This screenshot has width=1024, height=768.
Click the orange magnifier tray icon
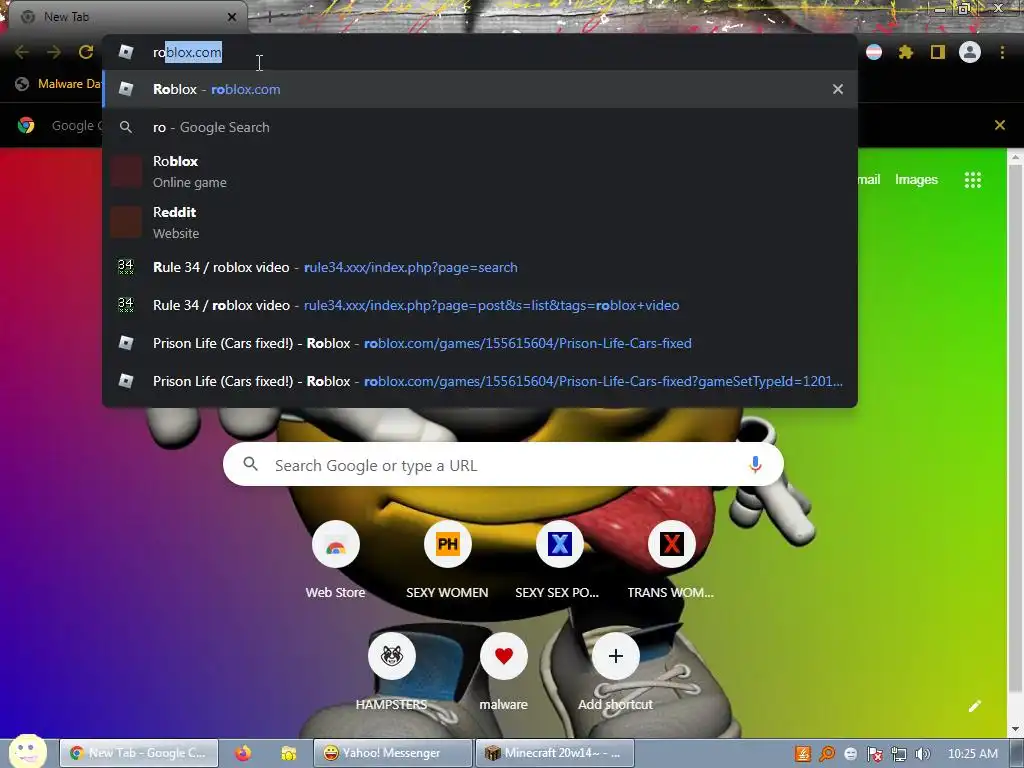827,754
